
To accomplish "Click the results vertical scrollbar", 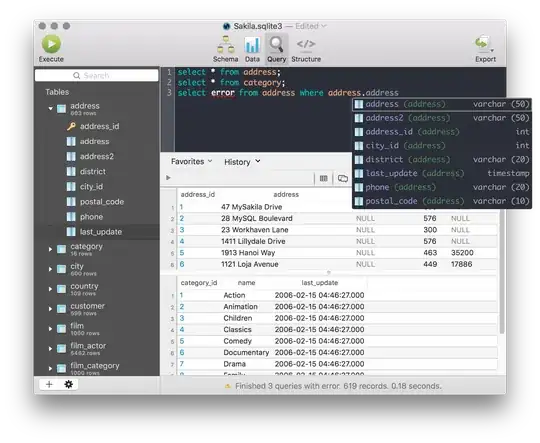I will click(x=502, y=272).
